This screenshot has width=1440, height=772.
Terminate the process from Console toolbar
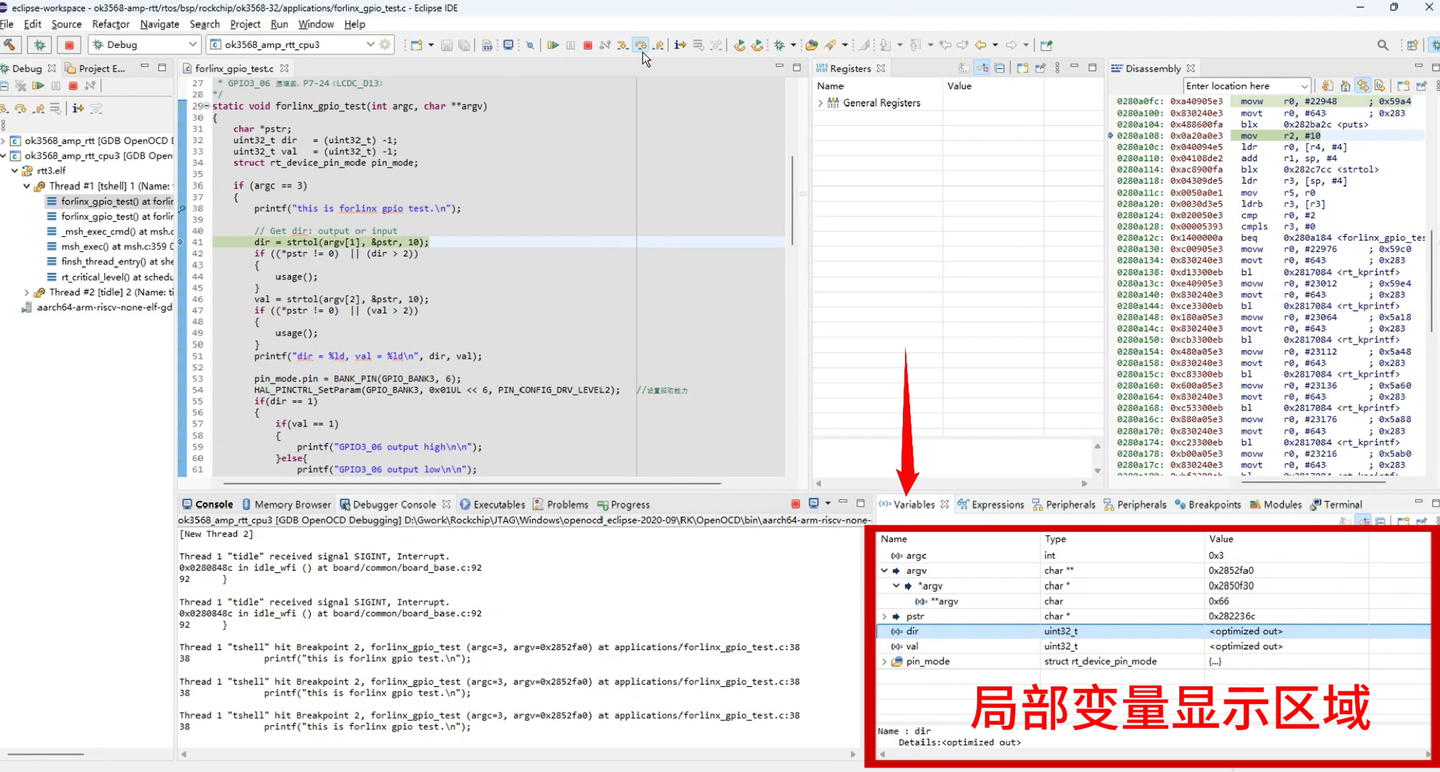tap(796, 504)
